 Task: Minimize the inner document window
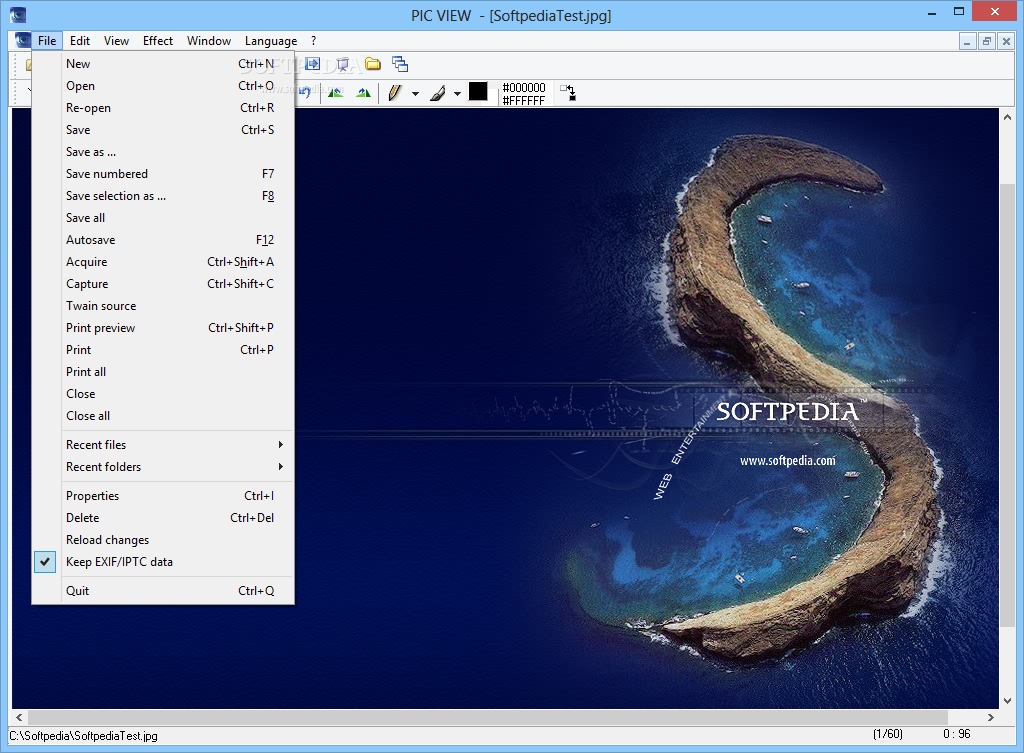click(967, 41)
